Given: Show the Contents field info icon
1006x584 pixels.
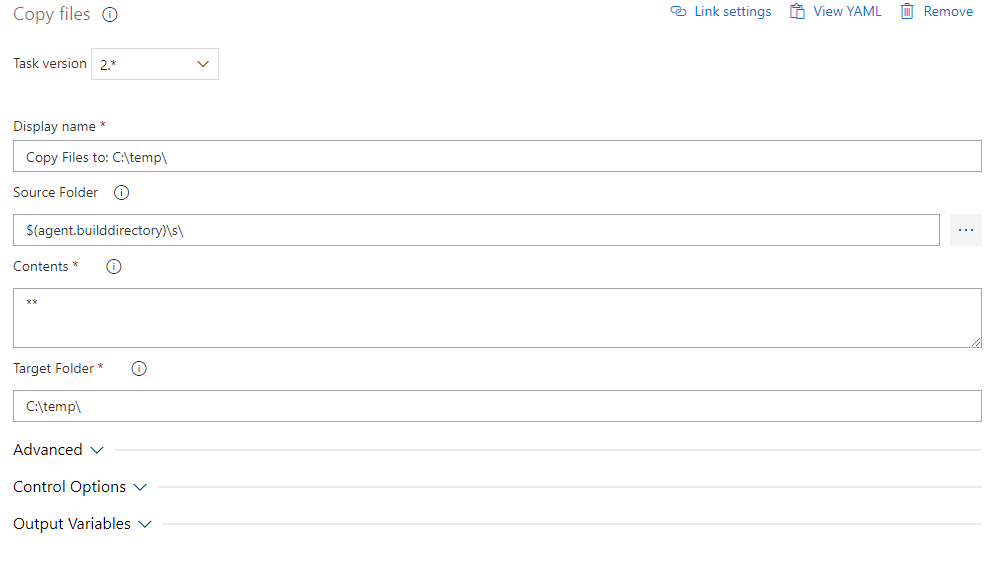Looking at the screenshot, I should [x=114, y=267].
